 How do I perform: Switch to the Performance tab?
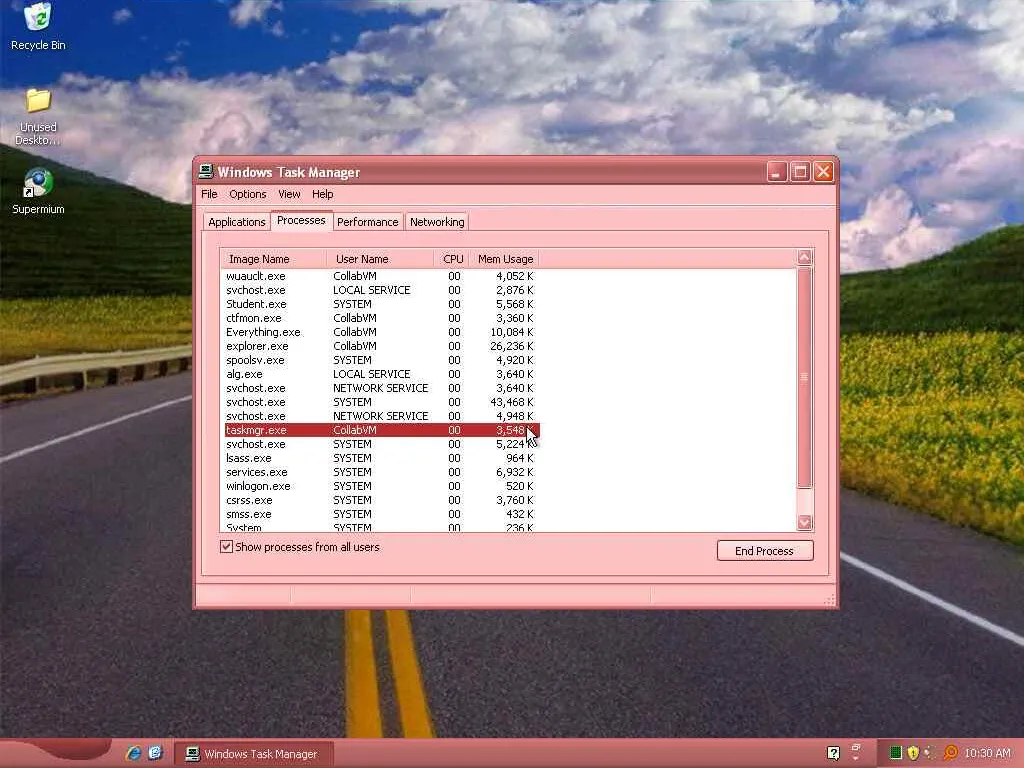(368, 222)
